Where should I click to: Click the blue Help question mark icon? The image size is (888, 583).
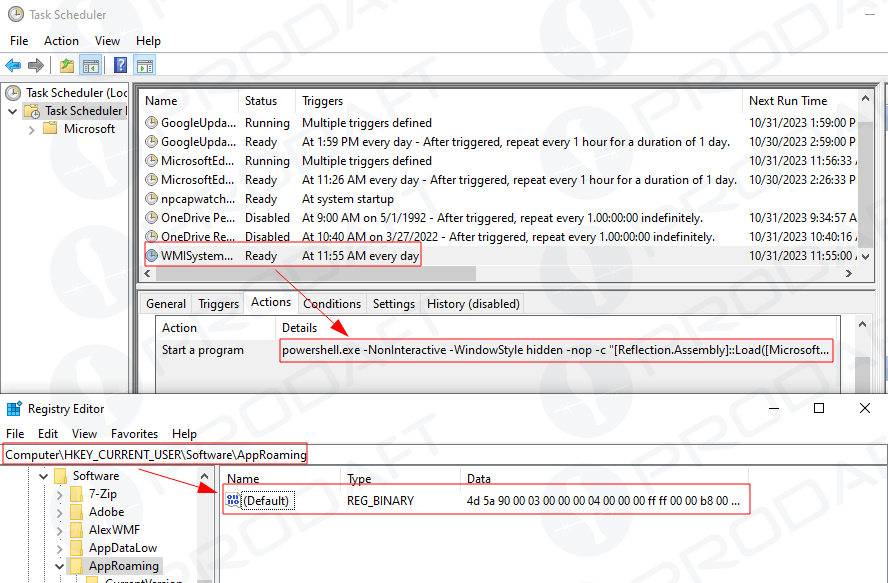[x=120, y=66]
